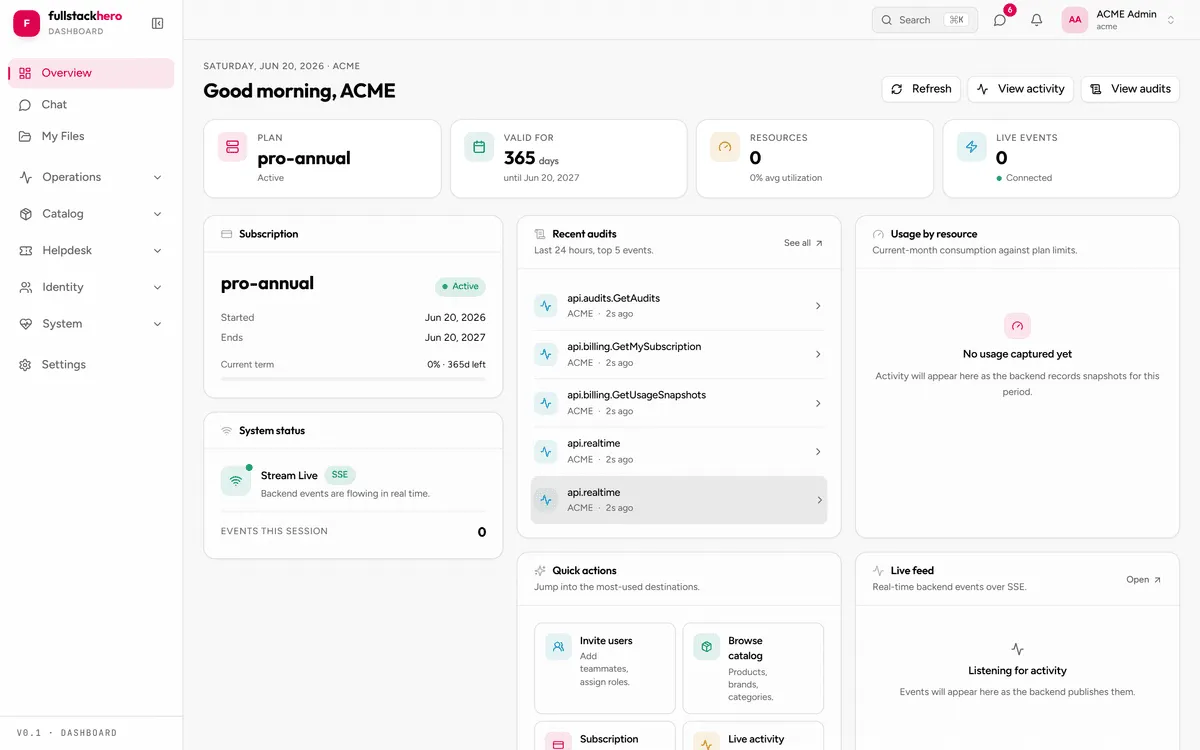Open api.billing.GetMySubscription row chevron
The width and height of the screenshot is (1200, 750).
point(818,354)
